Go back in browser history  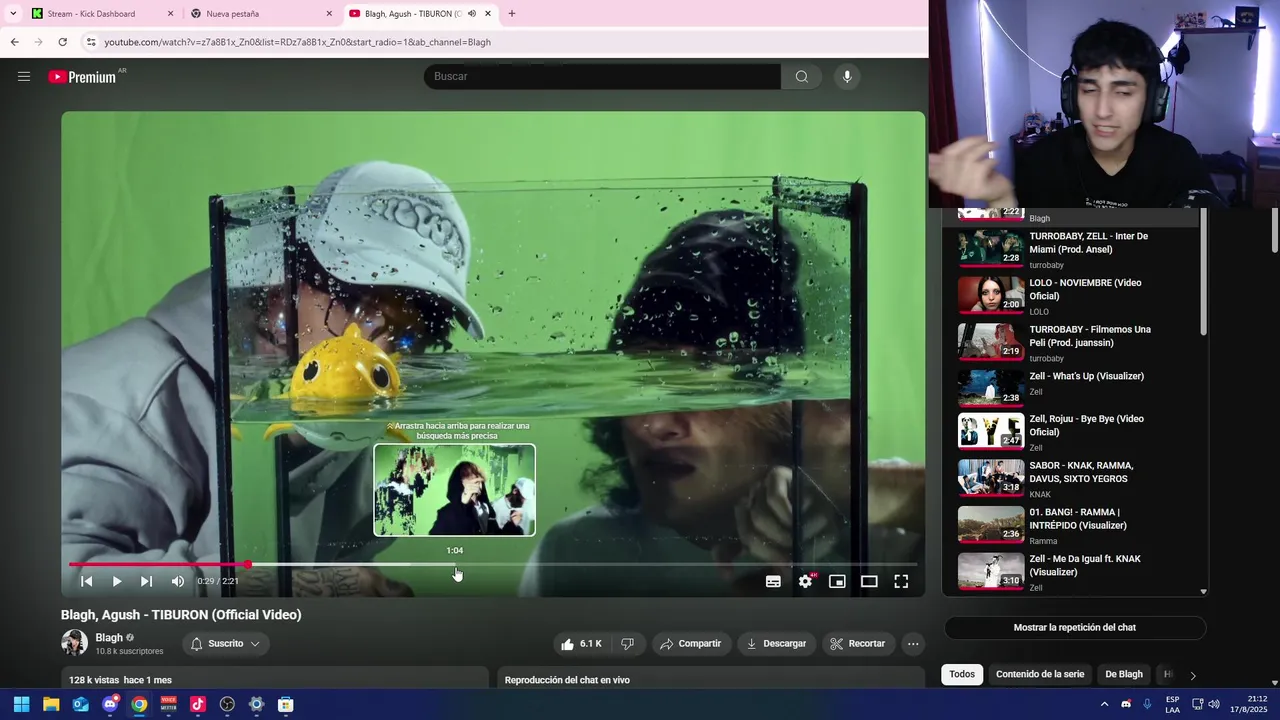pos(14,42)
